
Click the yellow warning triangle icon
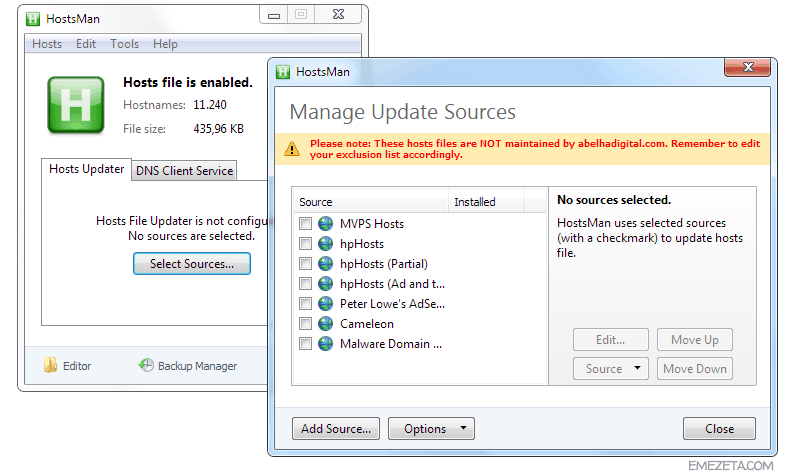[292, 149]
